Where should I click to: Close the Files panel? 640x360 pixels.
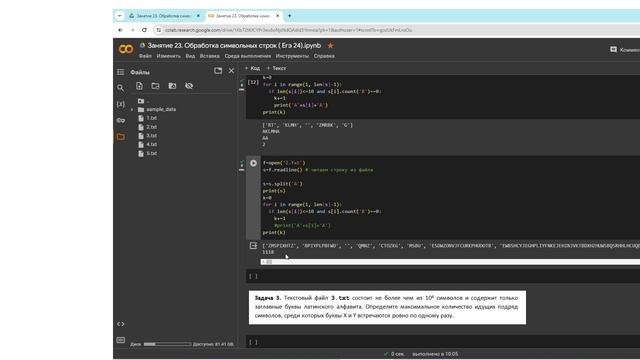(x=231, y=71)
